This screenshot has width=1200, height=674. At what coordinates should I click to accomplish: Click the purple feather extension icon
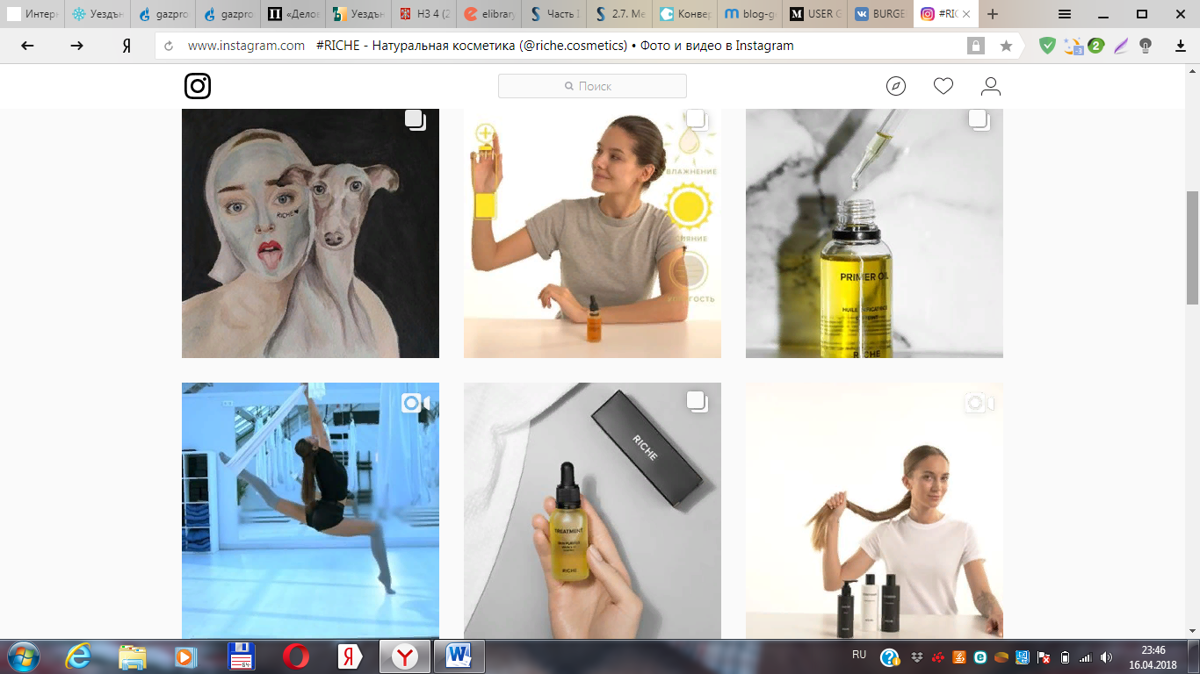click(1121, 45)
